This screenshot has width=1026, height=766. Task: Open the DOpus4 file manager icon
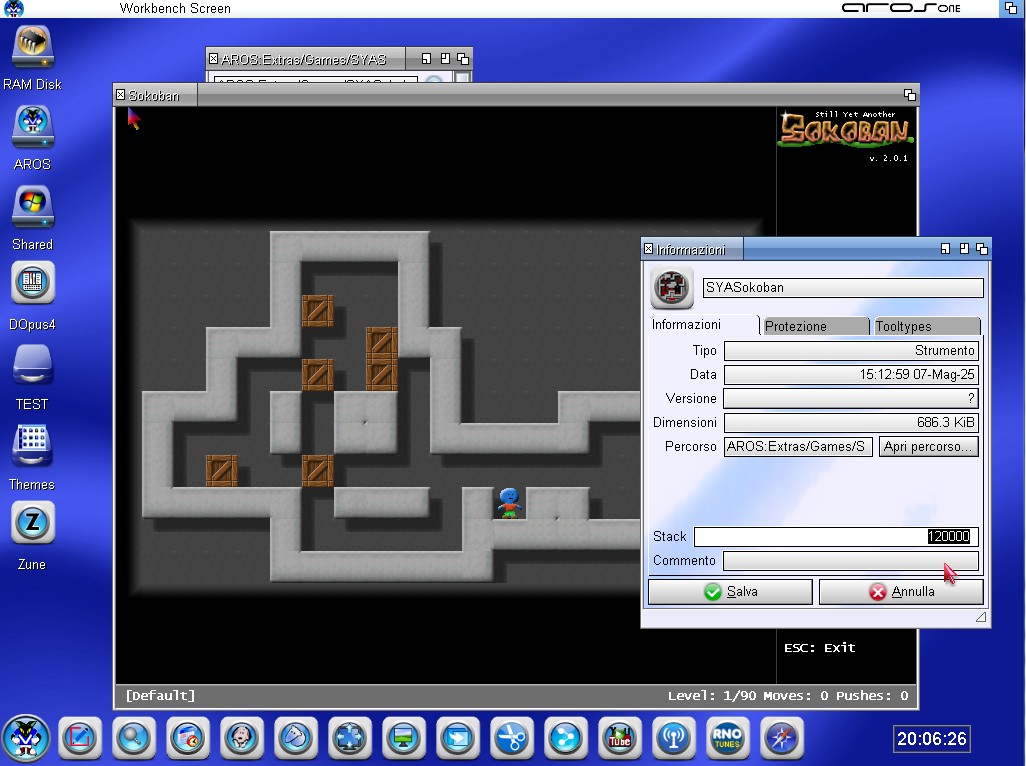click(32, 284)
